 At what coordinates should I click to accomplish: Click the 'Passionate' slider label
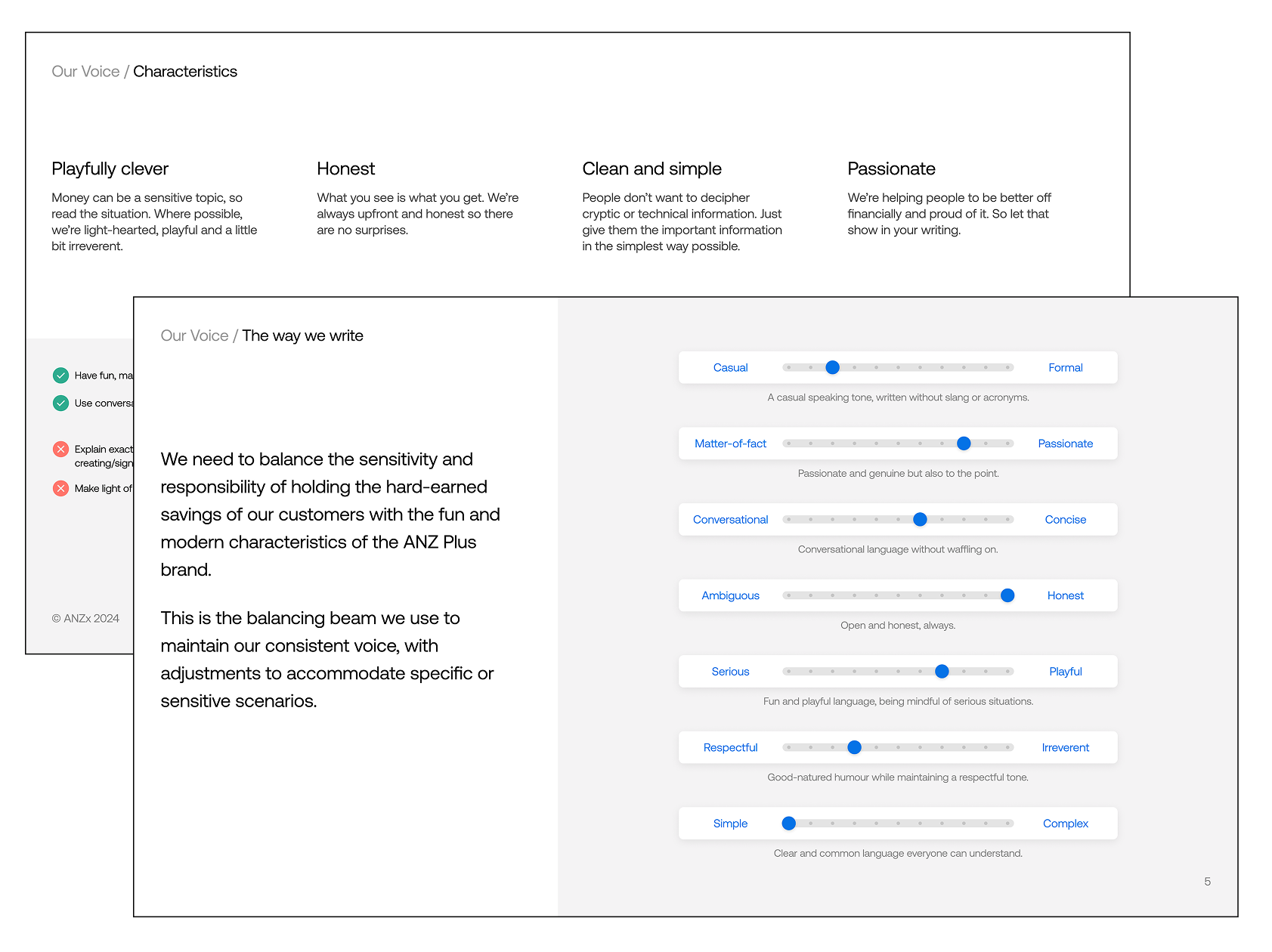1066,444
